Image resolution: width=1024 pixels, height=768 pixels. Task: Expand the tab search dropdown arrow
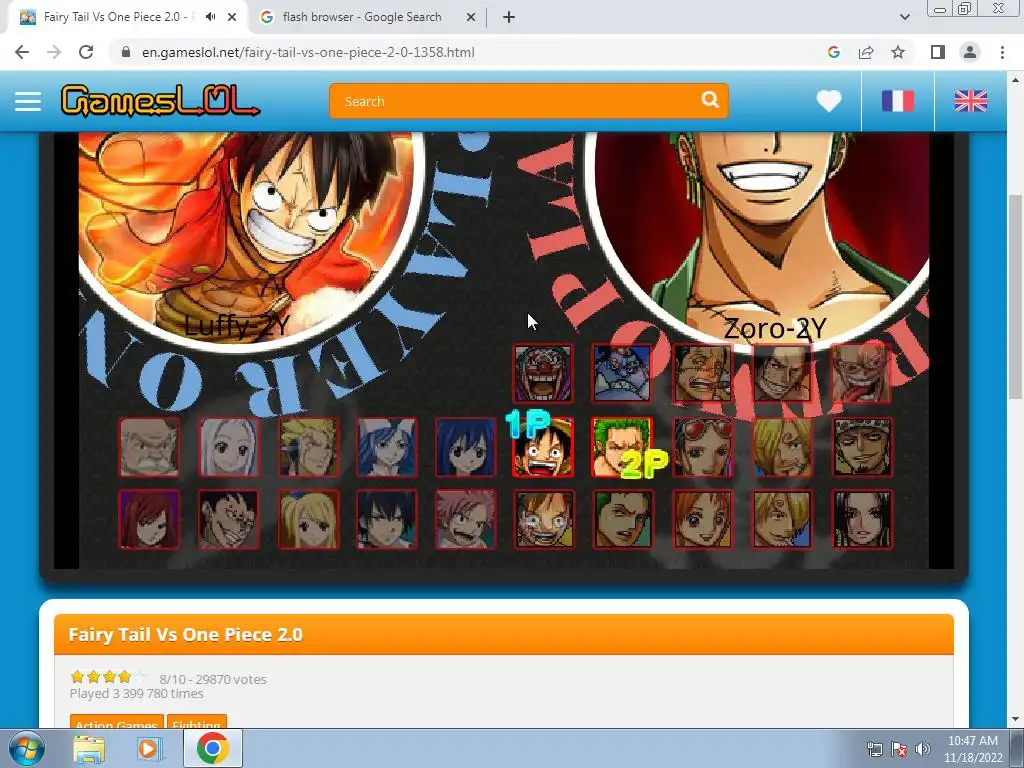[x=904, y=18]
